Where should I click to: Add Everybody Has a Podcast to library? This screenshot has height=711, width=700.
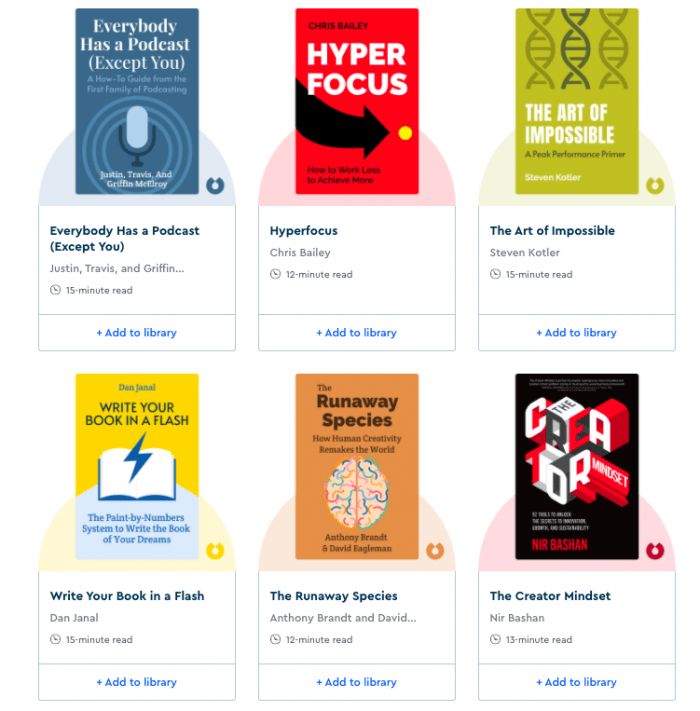136,333
